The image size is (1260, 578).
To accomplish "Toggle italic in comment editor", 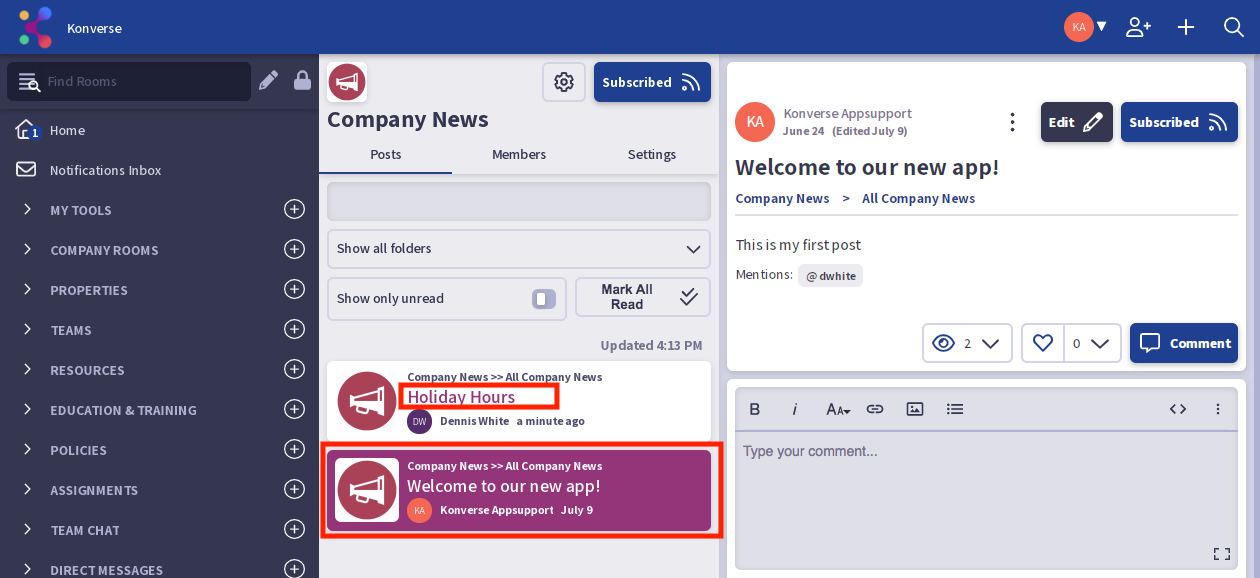I will [795, 409].
